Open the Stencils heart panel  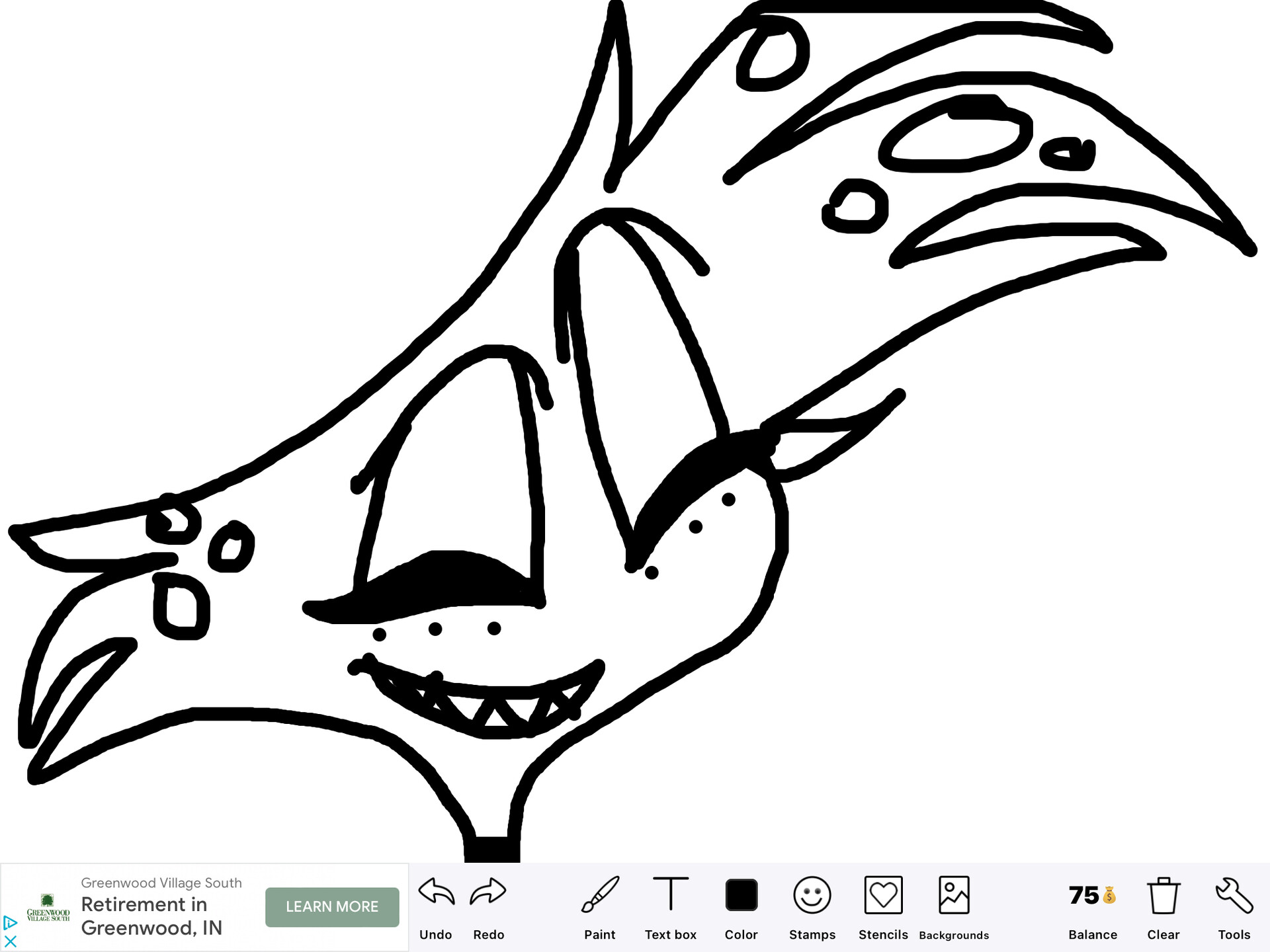(x=883, y=896)
